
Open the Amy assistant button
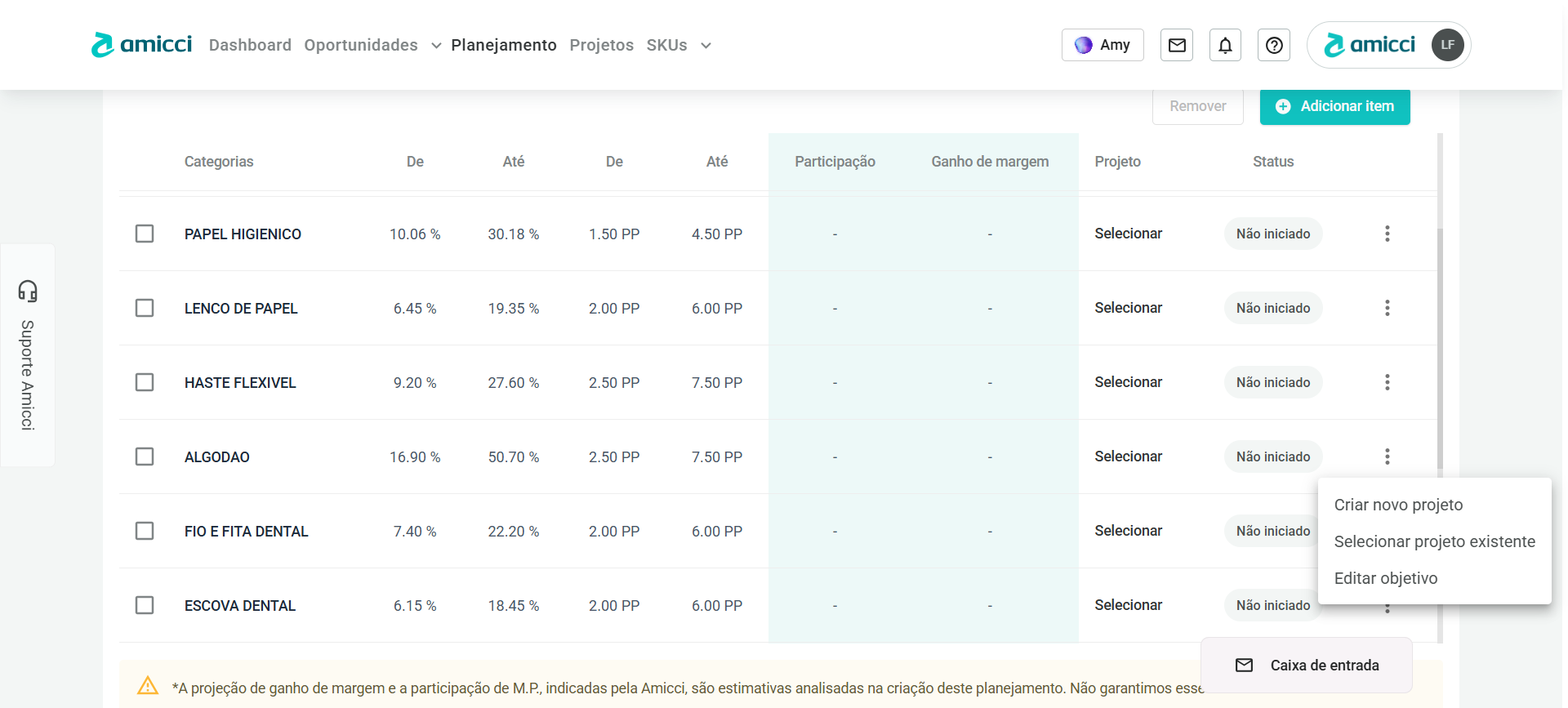coord(1102,45)
